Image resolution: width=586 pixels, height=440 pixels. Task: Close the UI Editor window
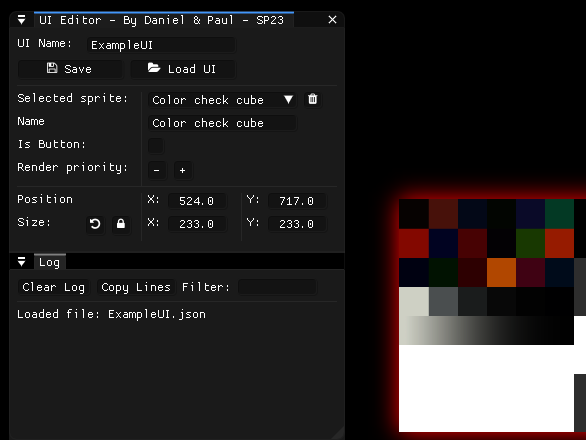coord(332,20)
